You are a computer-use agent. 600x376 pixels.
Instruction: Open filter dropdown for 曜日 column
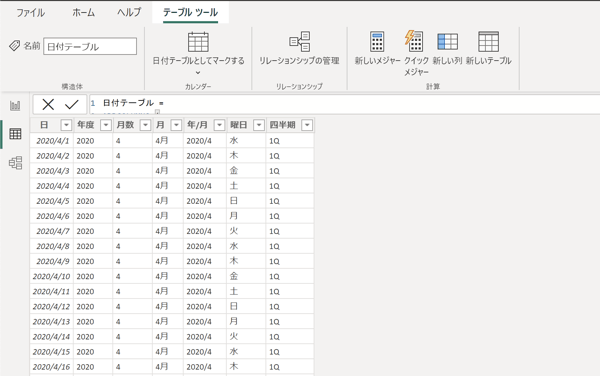[259, 125]
